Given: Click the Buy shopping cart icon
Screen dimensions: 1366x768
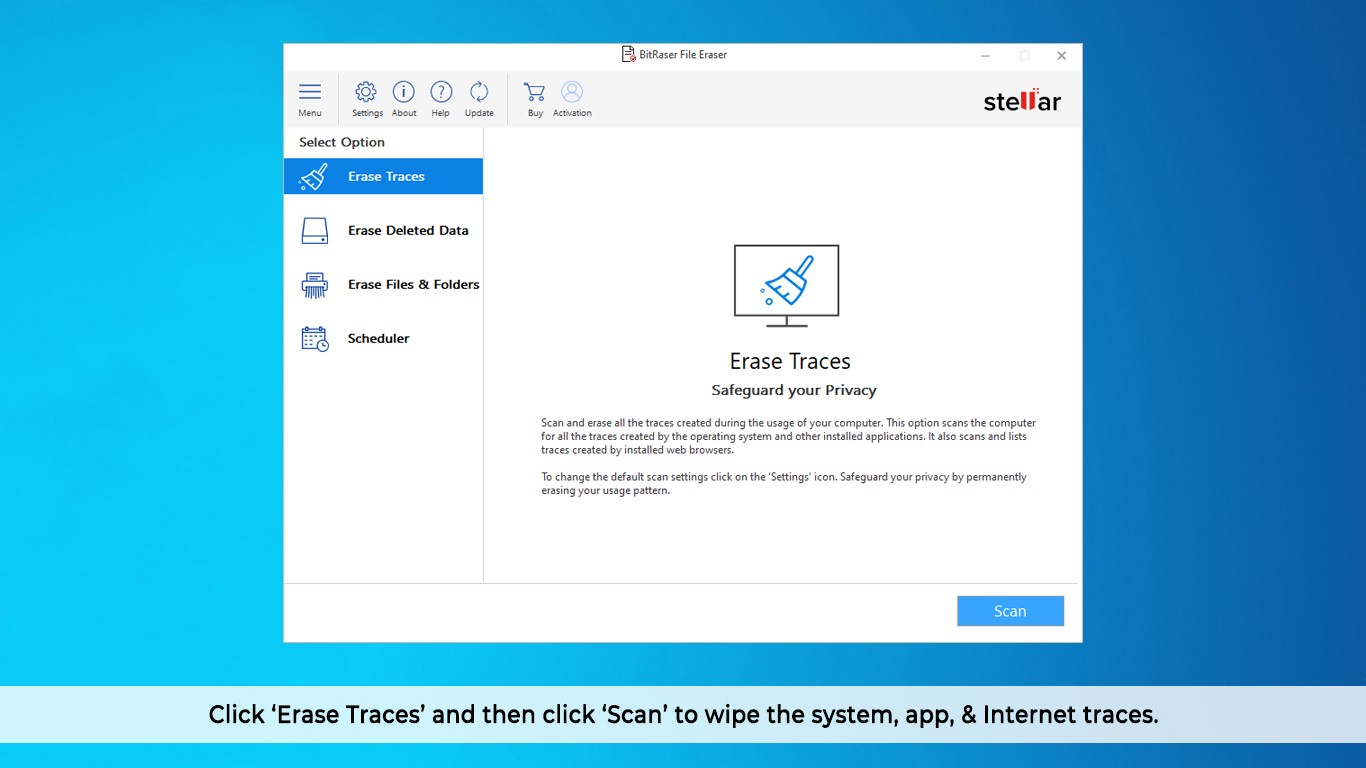Looking at the screenshot, I should pos(535,92).
